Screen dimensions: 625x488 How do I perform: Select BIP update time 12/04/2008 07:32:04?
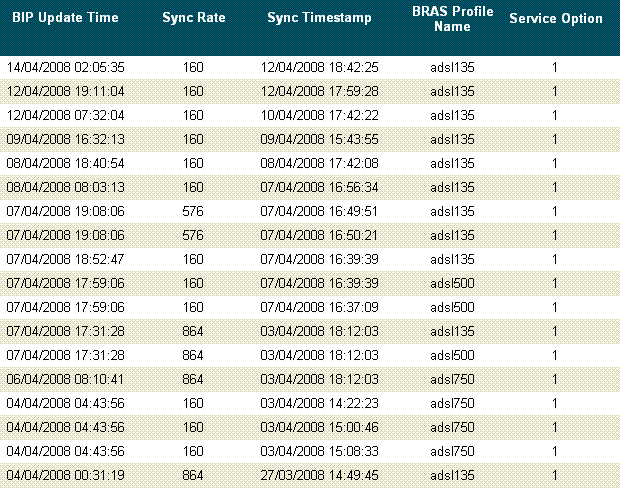click(66, 115)
